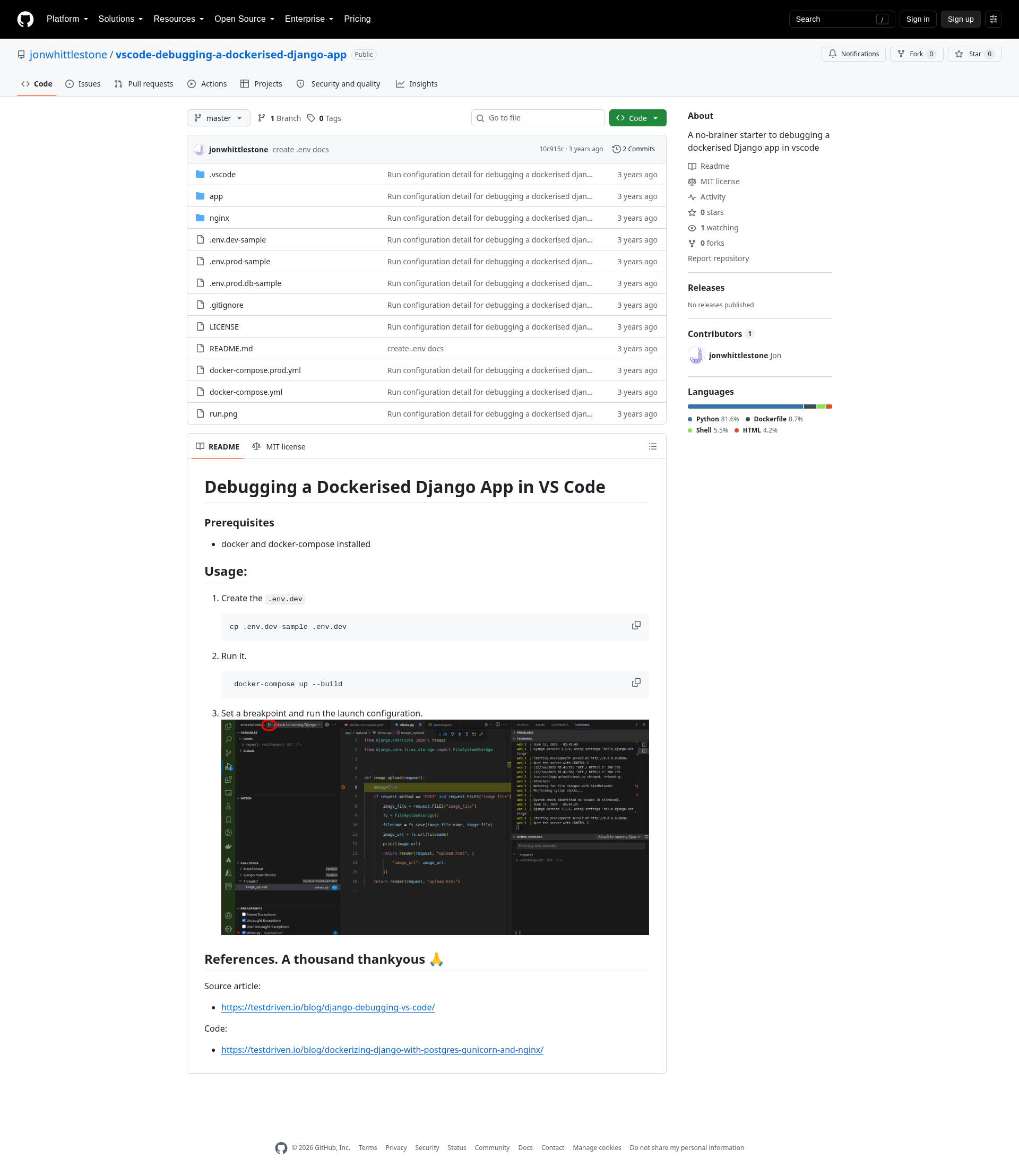The image size is (1019, 1176).
Task: Open the 0 Tags link
Action: (x=325, y=118)
